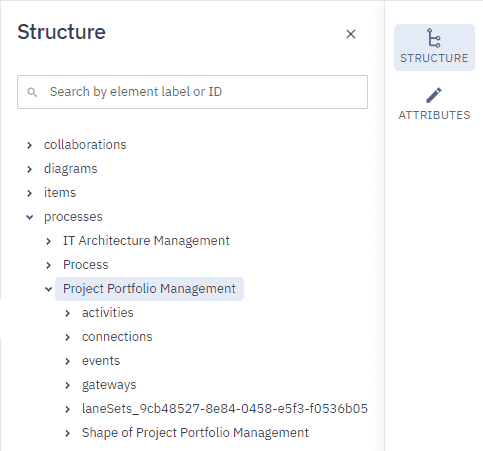
Task: Expand the gateways chevron
Action: (68, 385)
